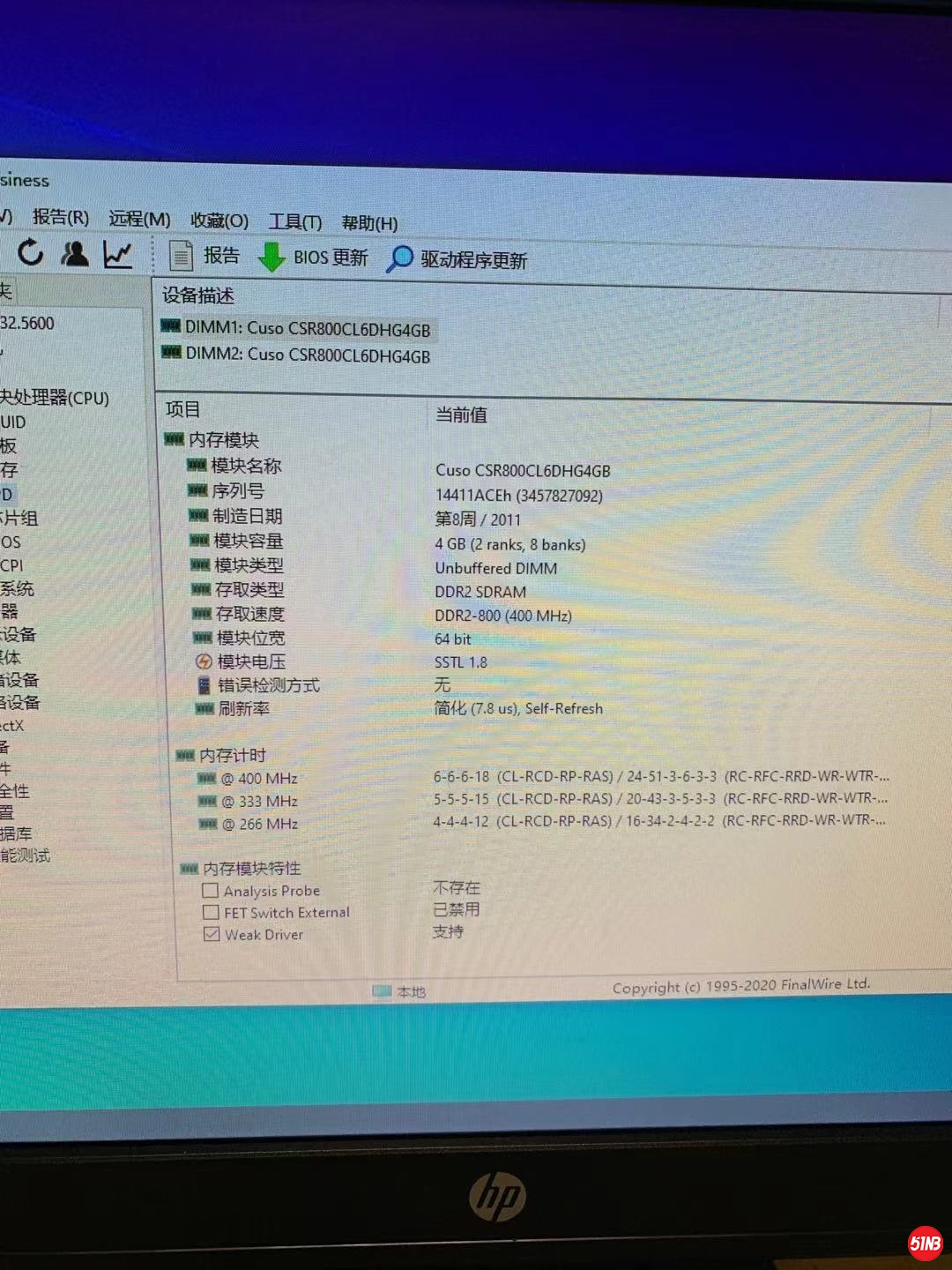Click the value 'DDR2-800 (400 MHz)'
The image size is (952, 1270).
click(503, 616)
